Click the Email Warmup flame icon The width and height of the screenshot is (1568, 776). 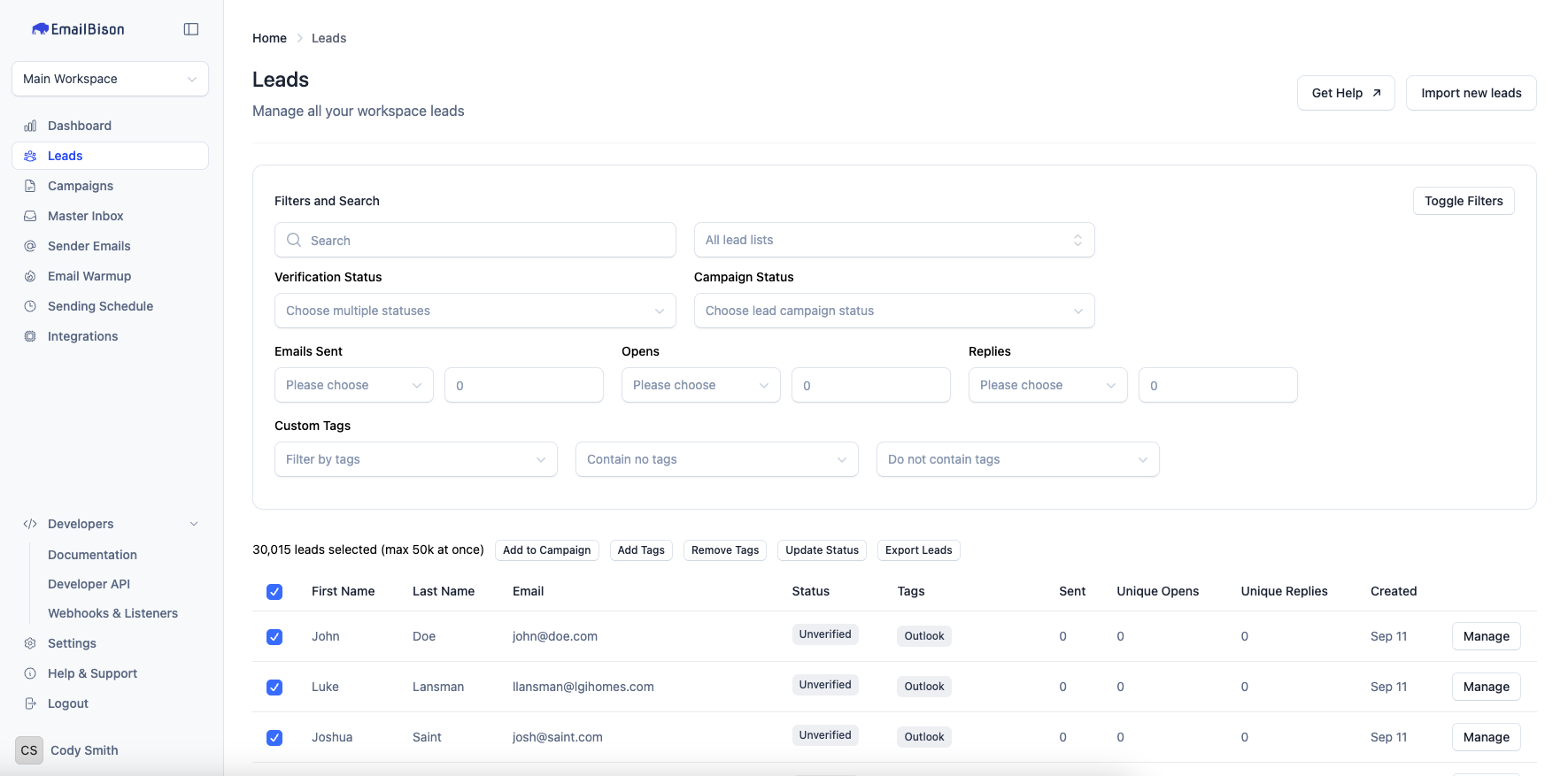[x=30, y=276]
